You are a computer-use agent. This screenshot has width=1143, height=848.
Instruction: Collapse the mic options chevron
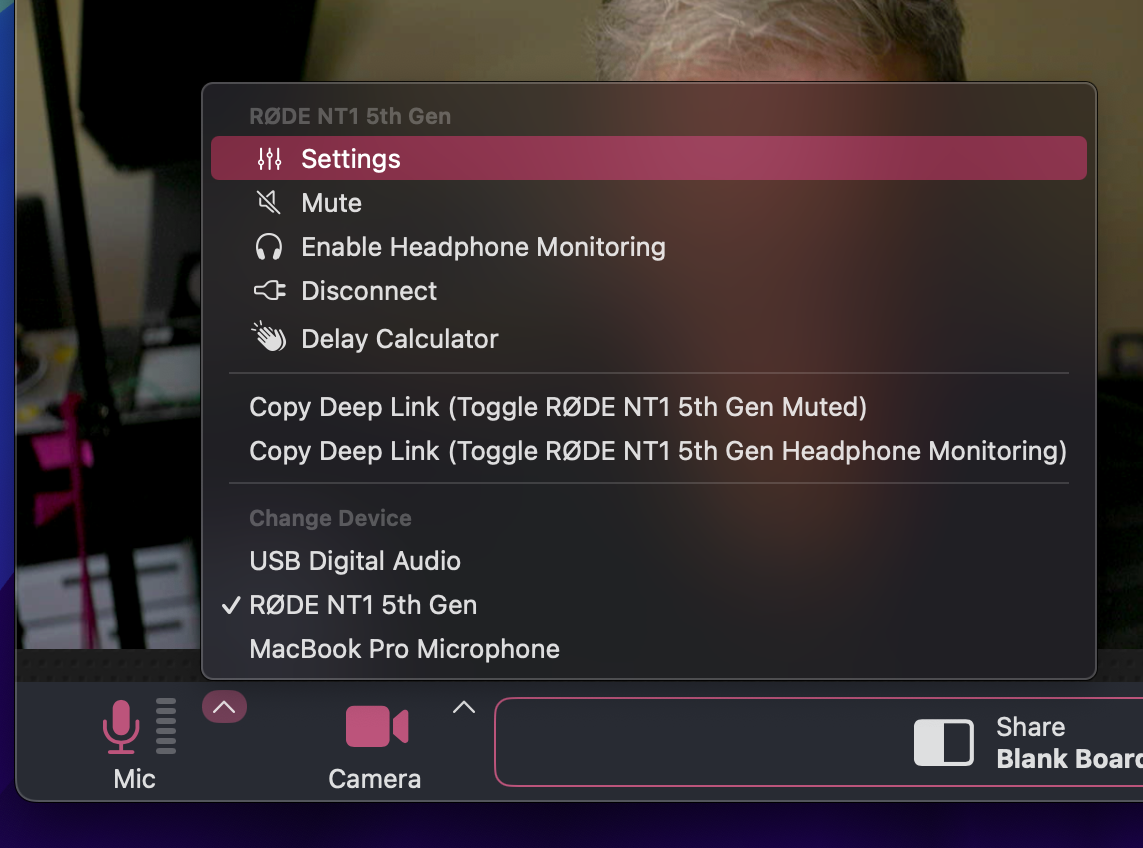click(x=225, y=707)
